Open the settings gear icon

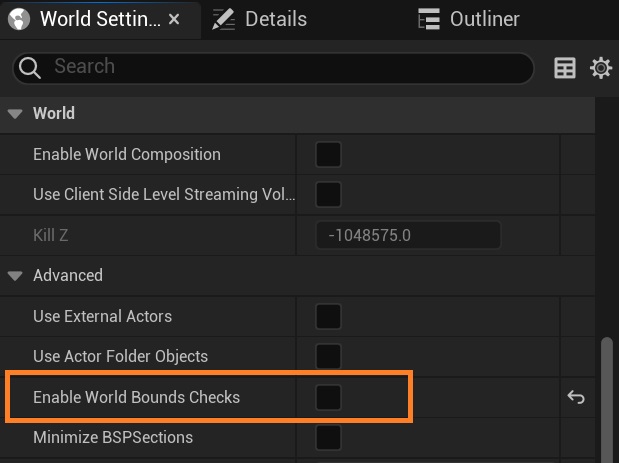pyautogui.click(x=601, y=68)
